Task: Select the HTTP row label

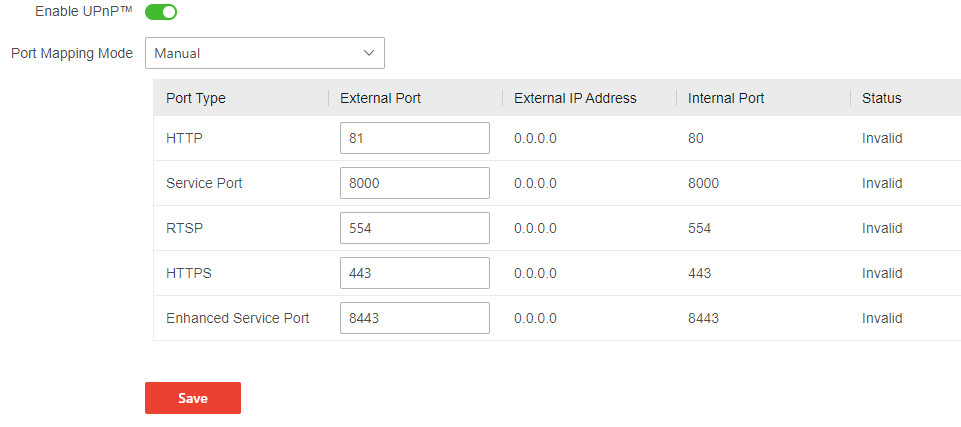Action: (x=185, y=138)
